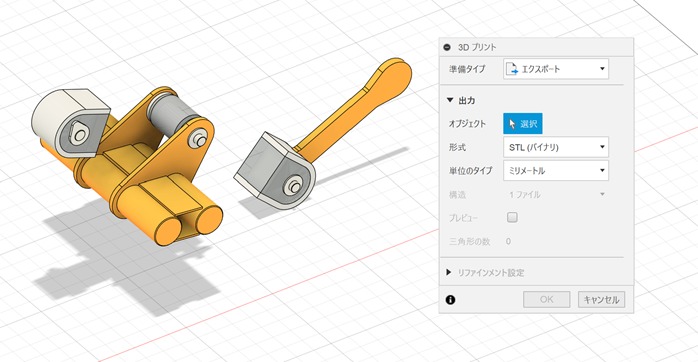
Task: Open the 単位のタイプ ミリメートル dropdown
Action: click(x=556, y=171)
